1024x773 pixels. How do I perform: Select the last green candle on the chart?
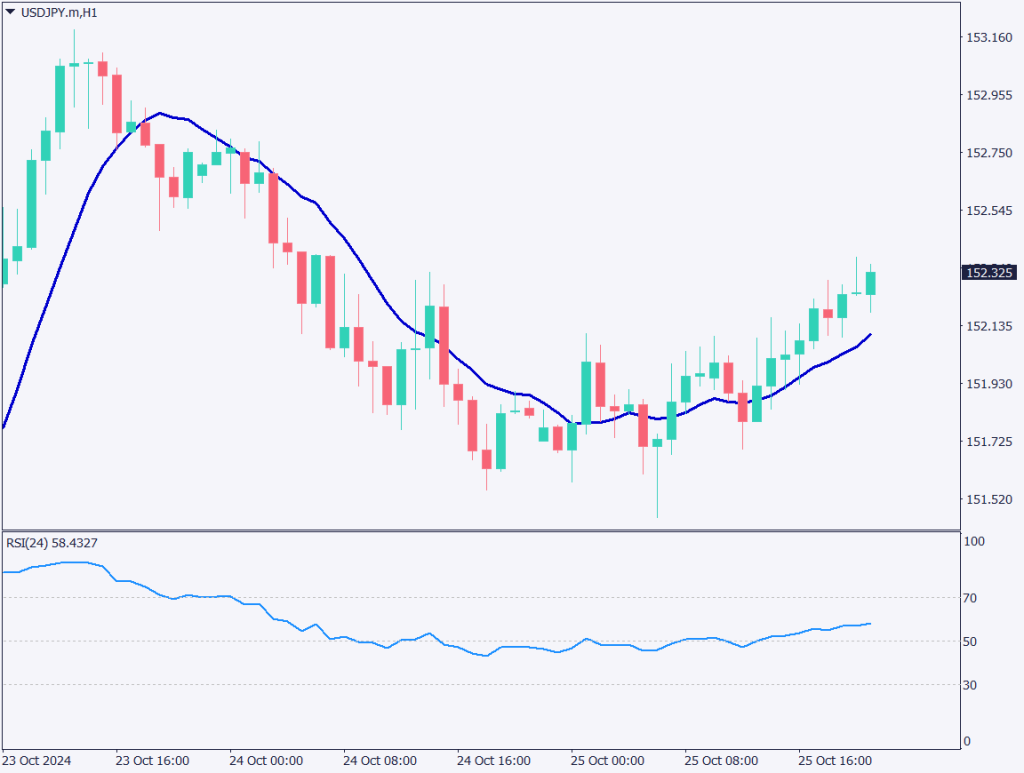click(870, 283)
